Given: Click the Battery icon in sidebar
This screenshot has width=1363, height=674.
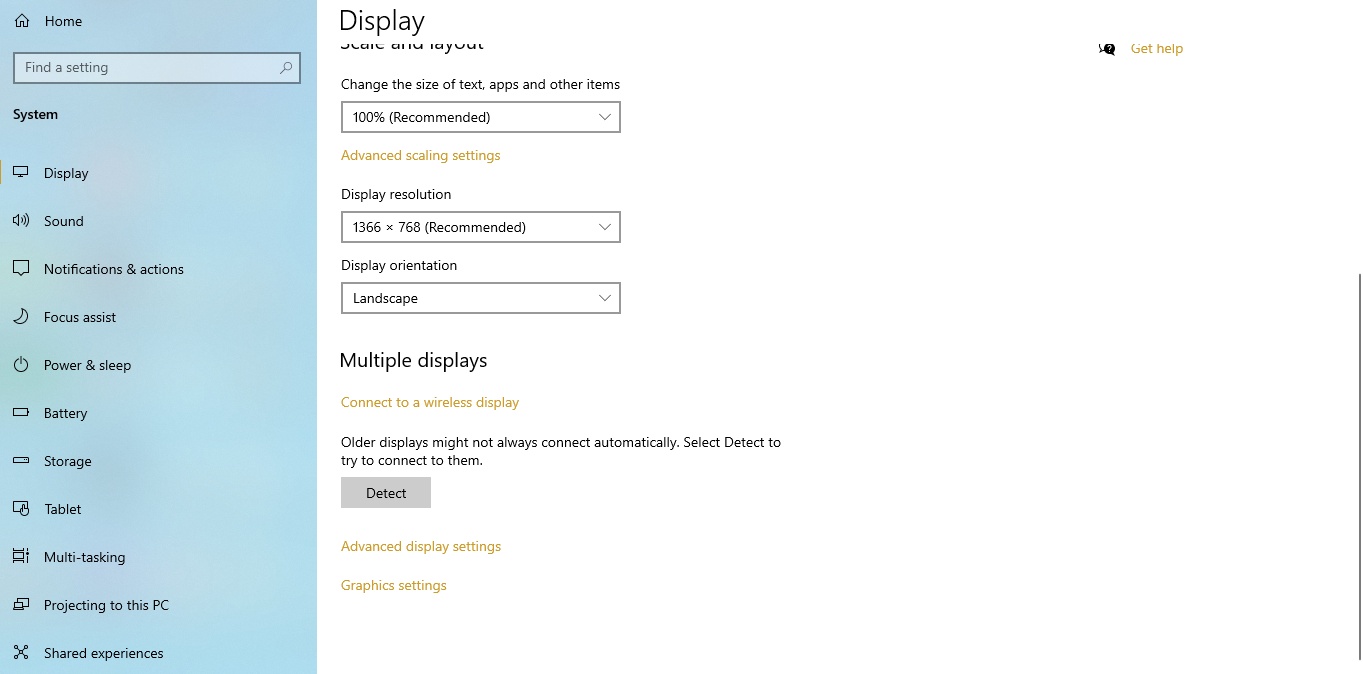Looking at the screenshot, I should click(x=21, y=413).
